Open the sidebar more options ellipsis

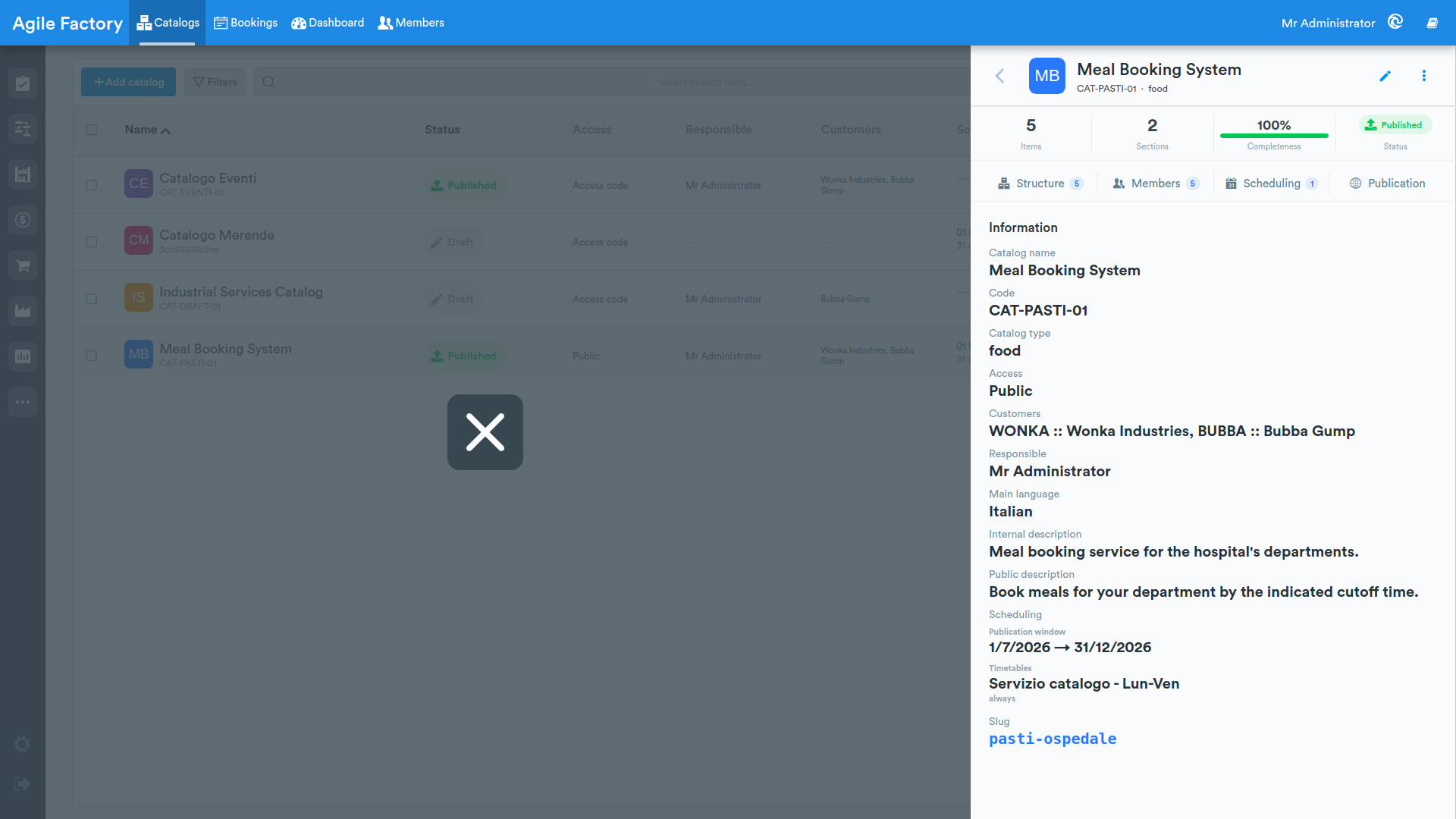click(23, 402)
